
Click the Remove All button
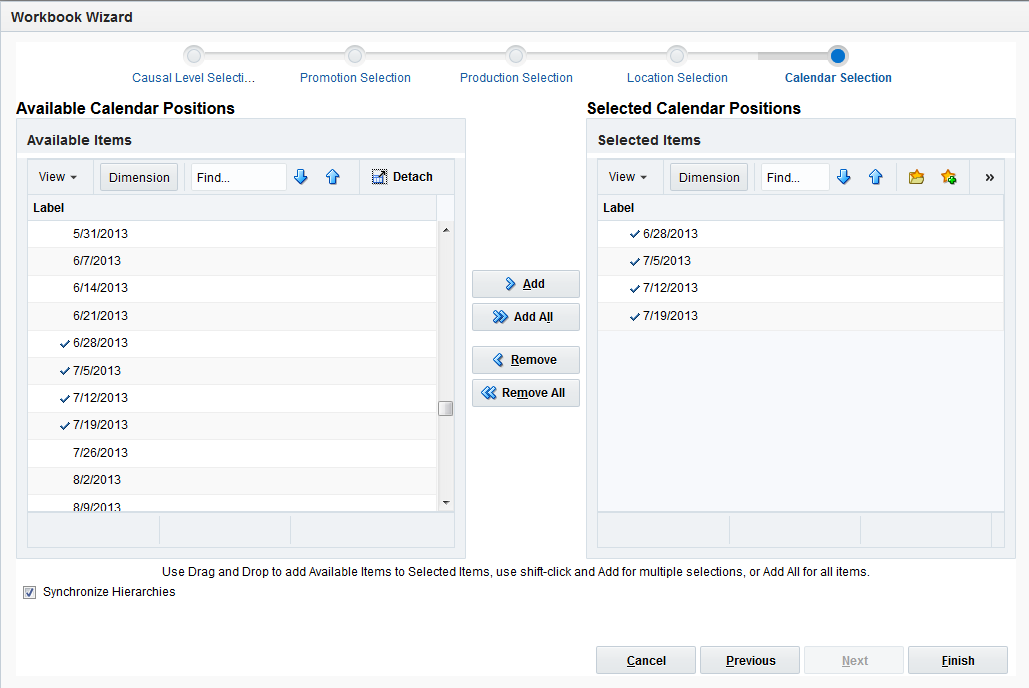526,393
